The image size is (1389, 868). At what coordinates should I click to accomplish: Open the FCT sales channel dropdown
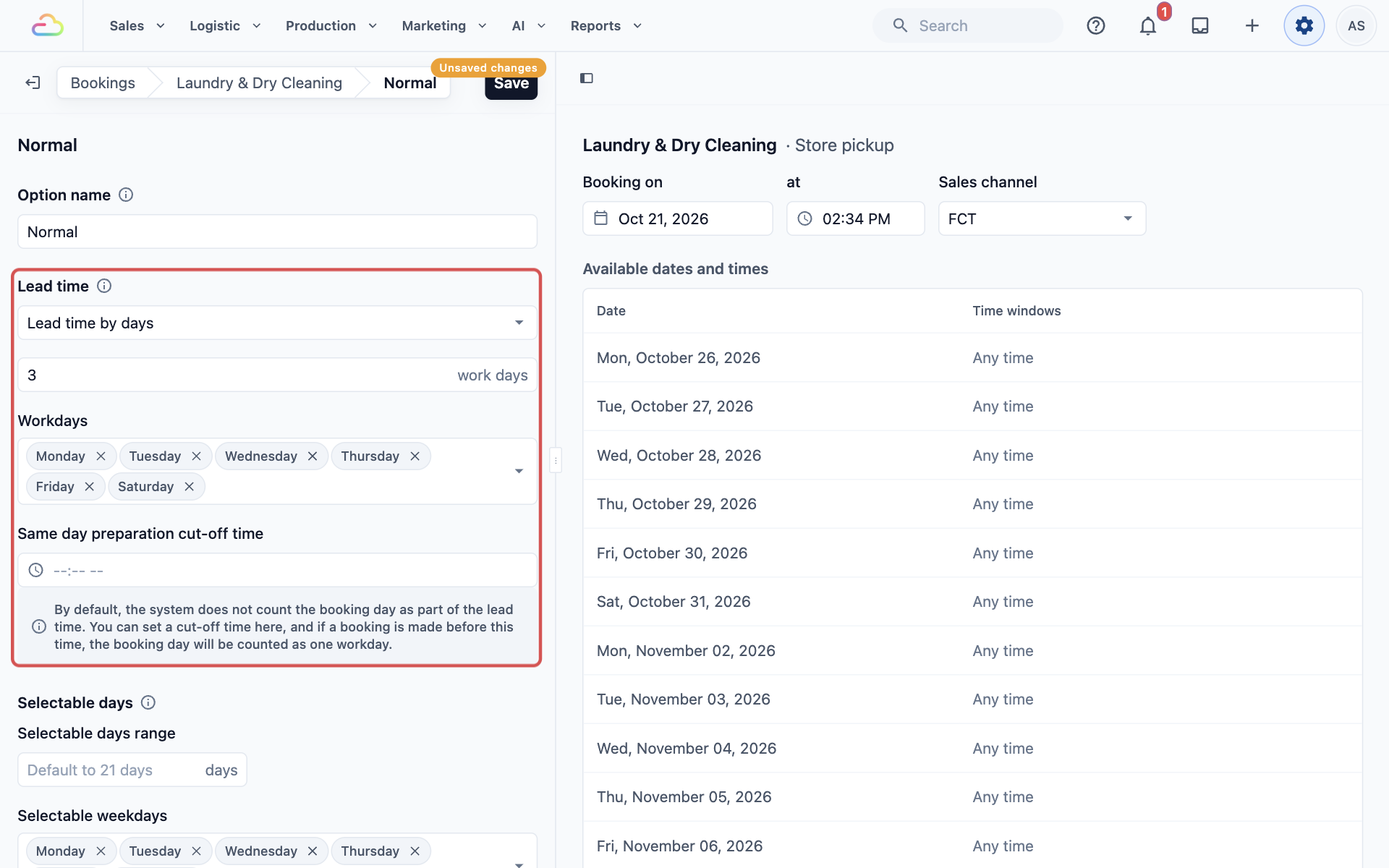point(1042,218)
